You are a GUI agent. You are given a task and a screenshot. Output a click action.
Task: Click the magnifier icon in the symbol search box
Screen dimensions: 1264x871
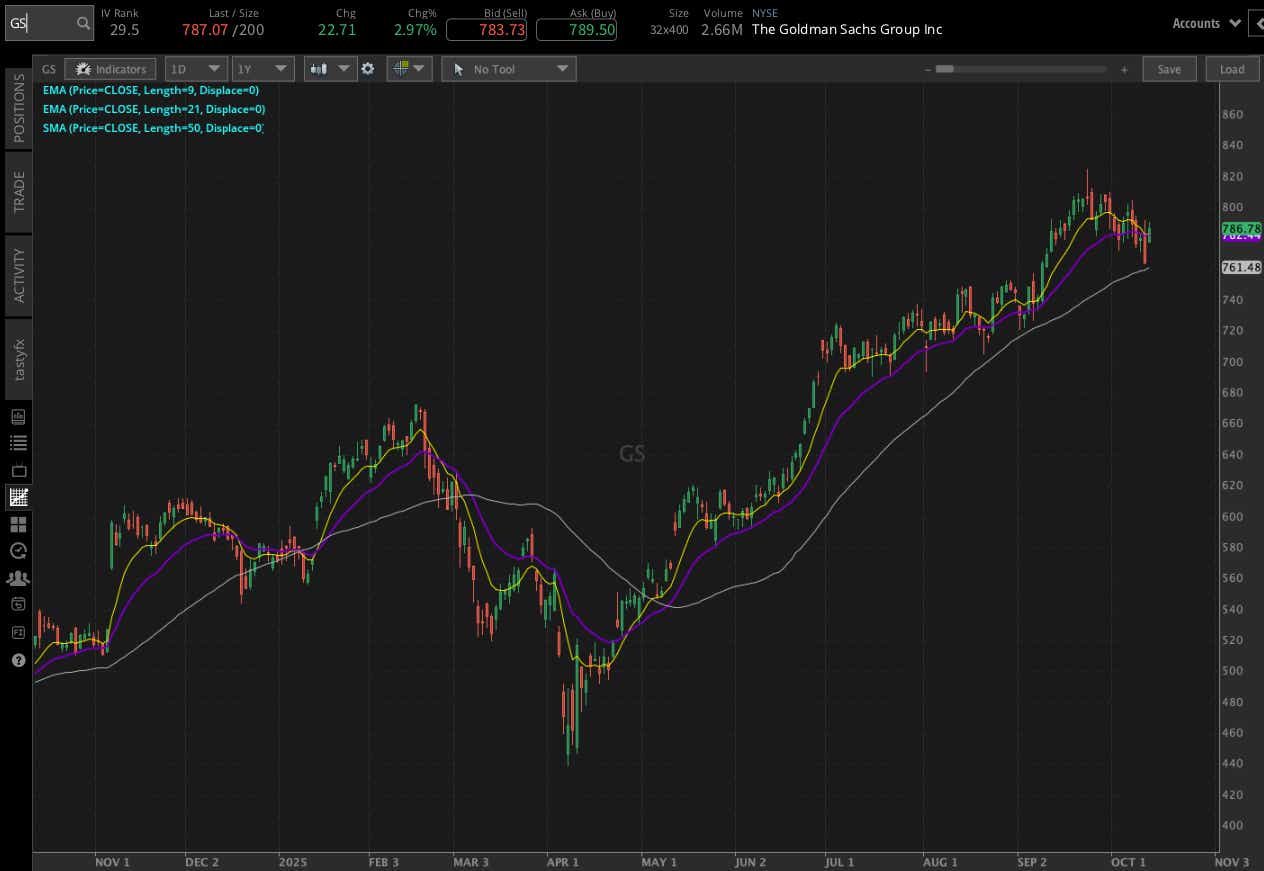pyautogui.click(x=83, y=22)
